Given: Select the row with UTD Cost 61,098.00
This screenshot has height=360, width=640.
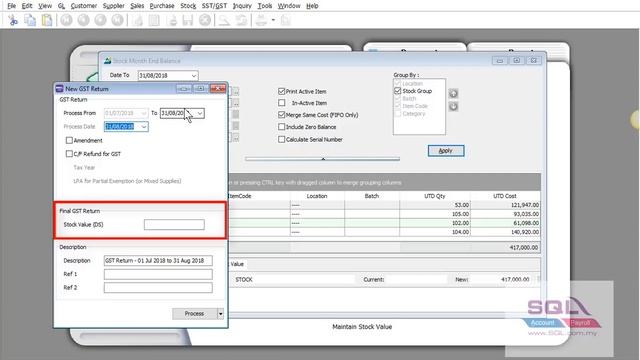Looking at the screenshot, I should click(384, 223).
